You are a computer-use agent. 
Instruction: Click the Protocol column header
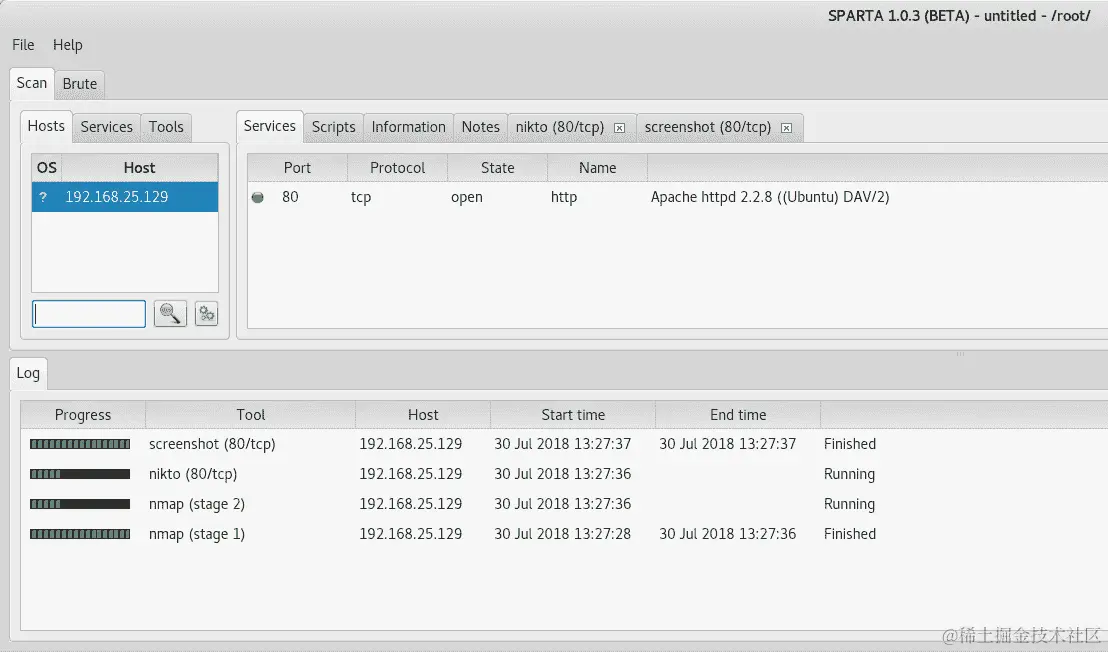398,168
